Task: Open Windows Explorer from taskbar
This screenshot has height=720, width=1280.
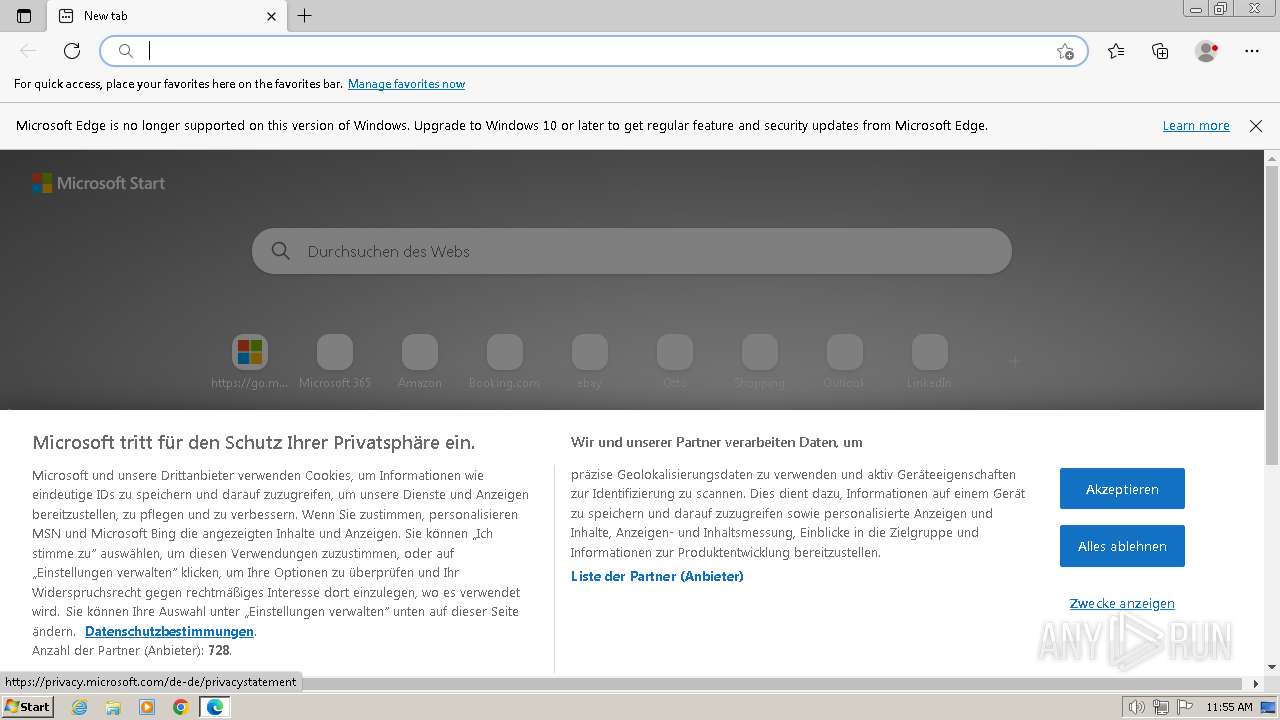Action: pyautogui.click(x=113, y=707)
